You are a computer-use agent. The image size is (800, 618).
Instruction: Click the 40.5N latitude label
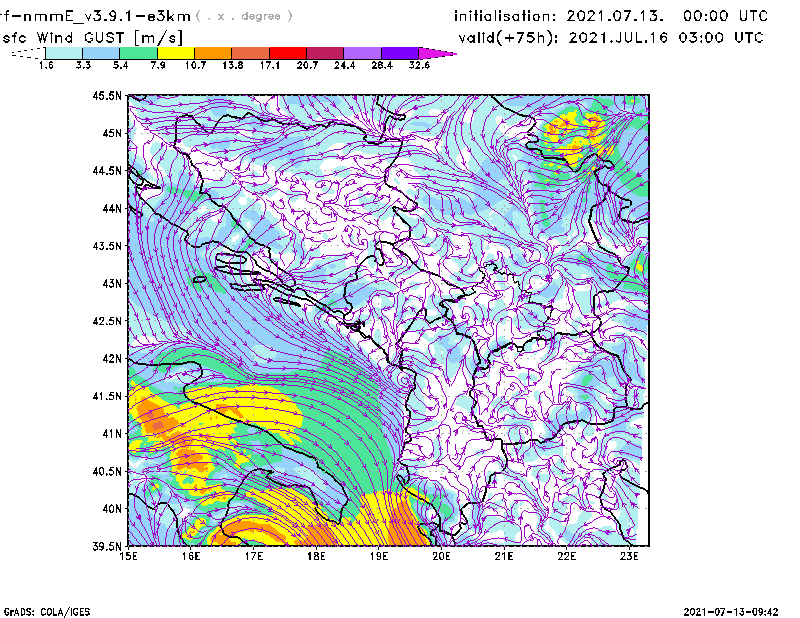[x=107, y=471]
